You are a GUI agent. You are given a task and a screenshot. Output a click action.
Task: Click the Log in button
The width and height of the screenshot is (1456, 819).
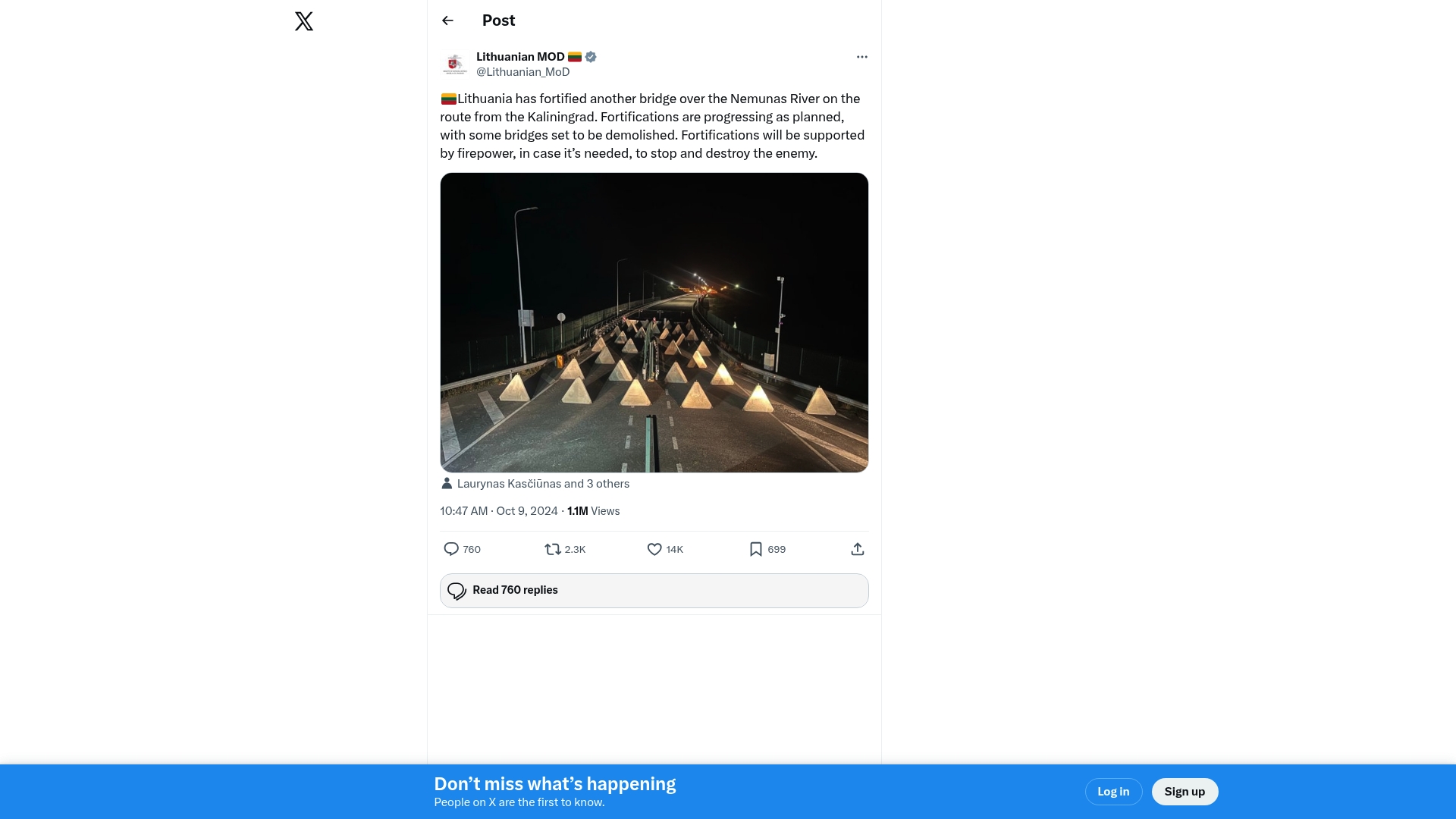point(1113,792)
